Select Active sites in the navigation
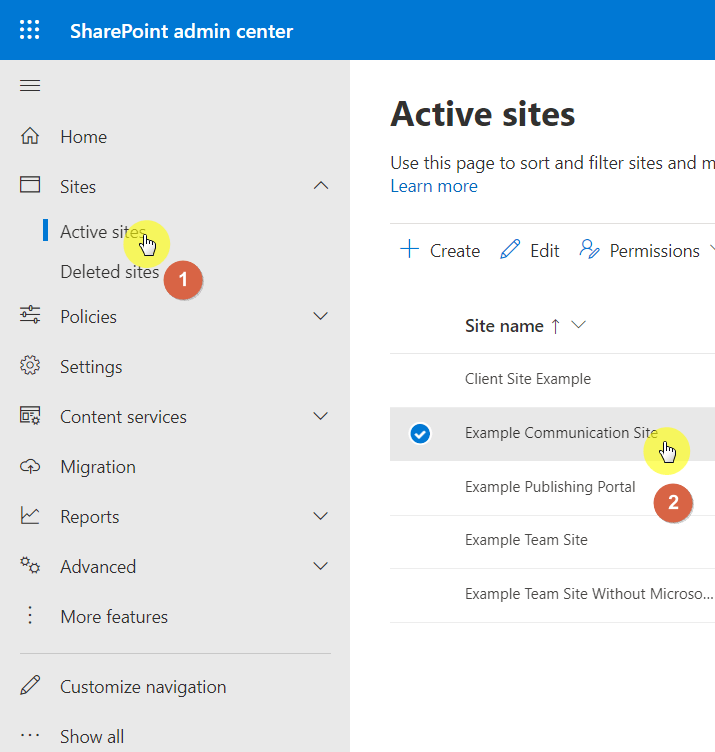Viewport: 715px width, 752px height. [x=103, y=232]
